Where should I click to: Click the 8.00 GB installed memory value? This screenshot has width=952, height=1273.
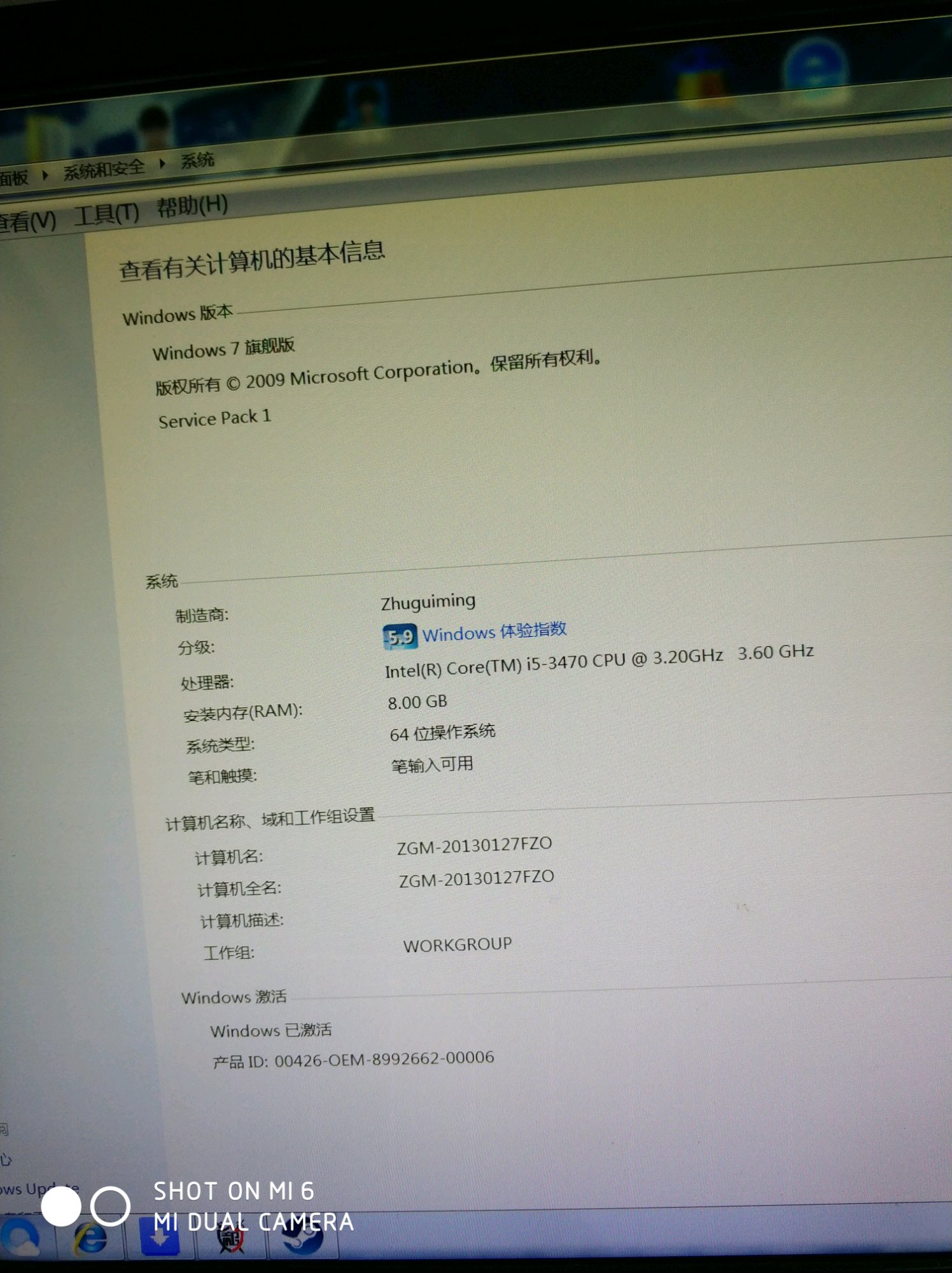(x=417, y=703)
